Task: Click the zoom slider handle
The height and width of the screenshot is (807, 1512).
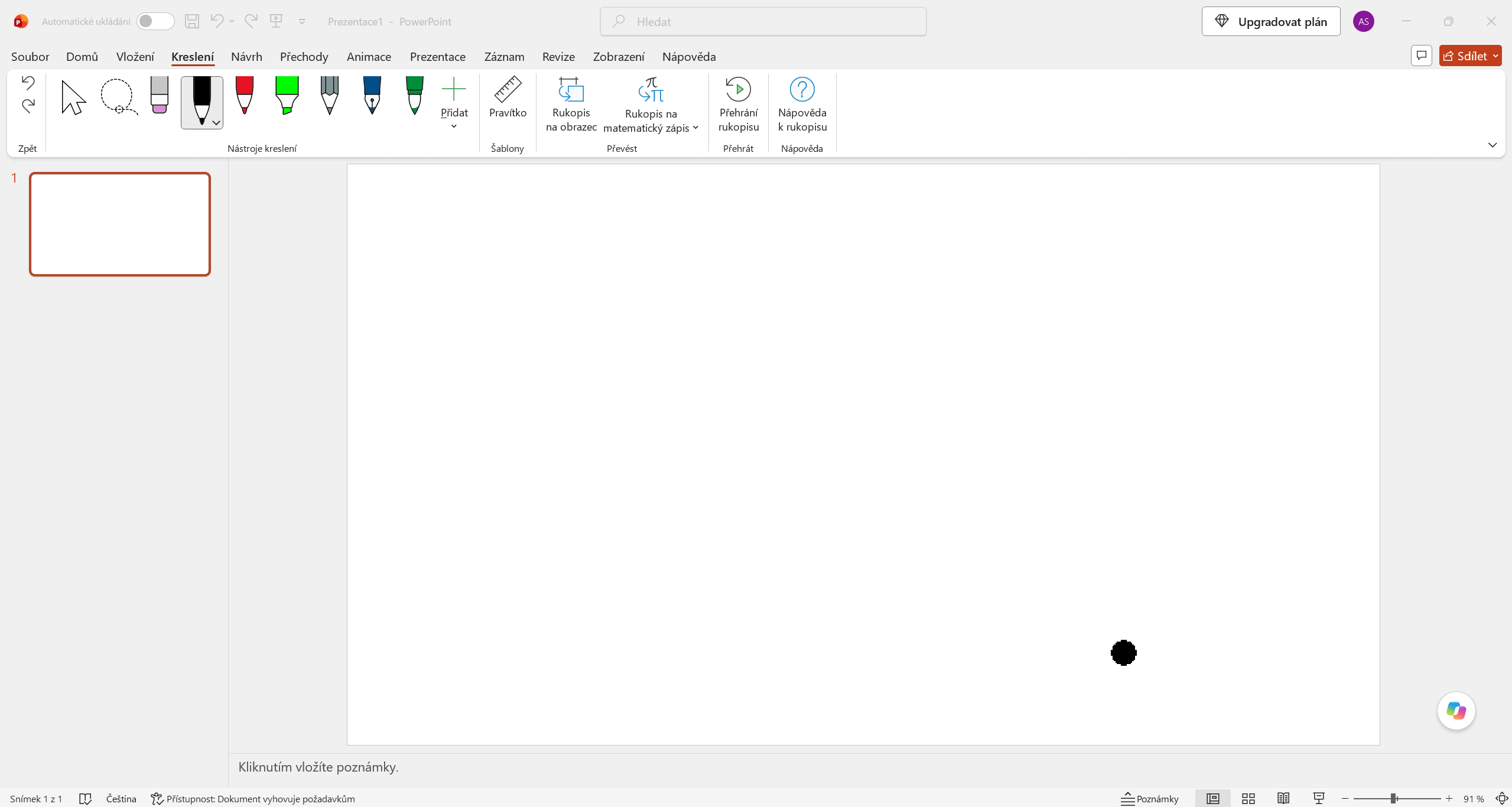Action: pos(1394,799)
